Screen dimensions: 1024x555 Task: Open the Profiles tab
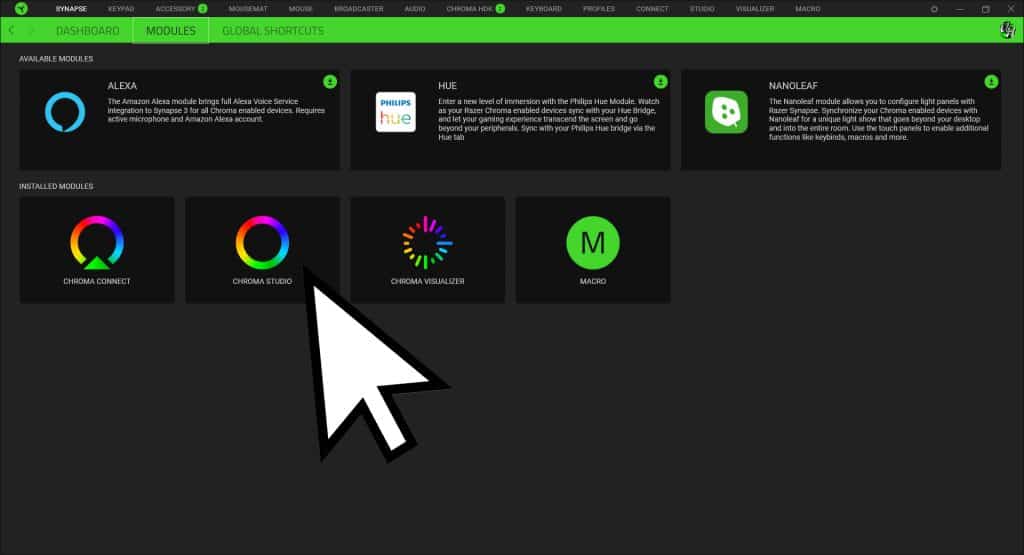tap(599, 9)
